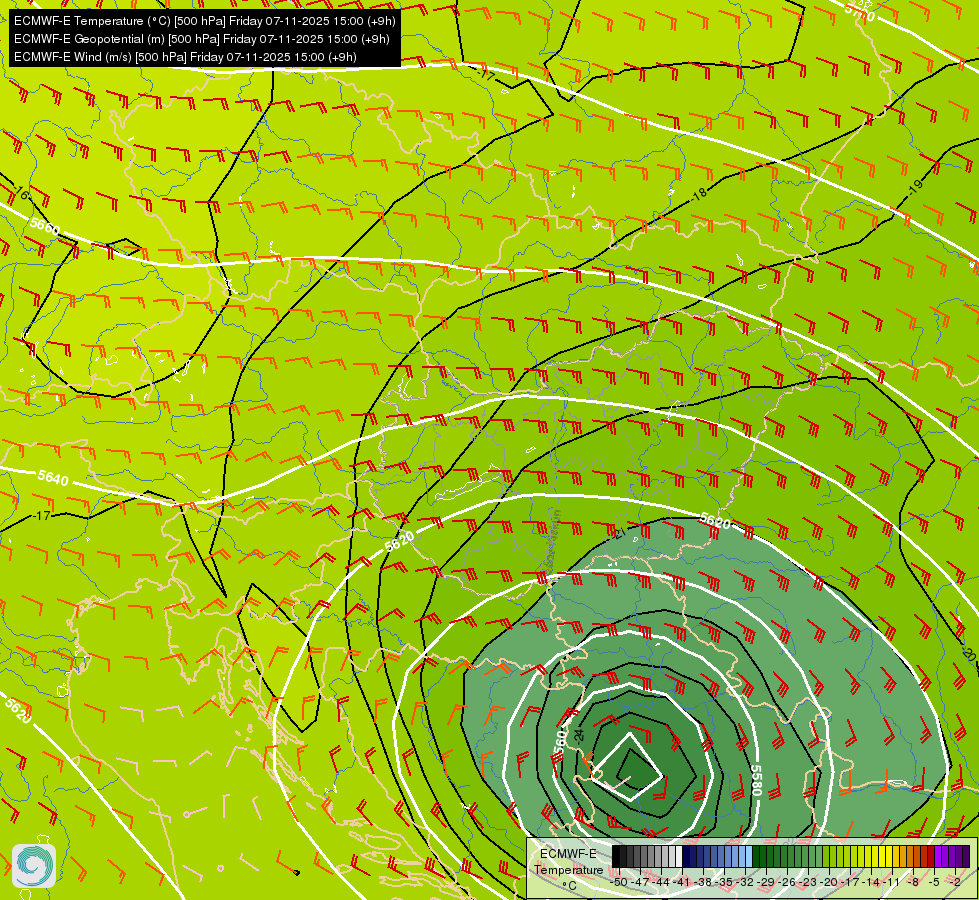This screenshot has height=900, width=979.
Task: Click the white swatch just before the navy section
Action: click(x=679, y=856)
